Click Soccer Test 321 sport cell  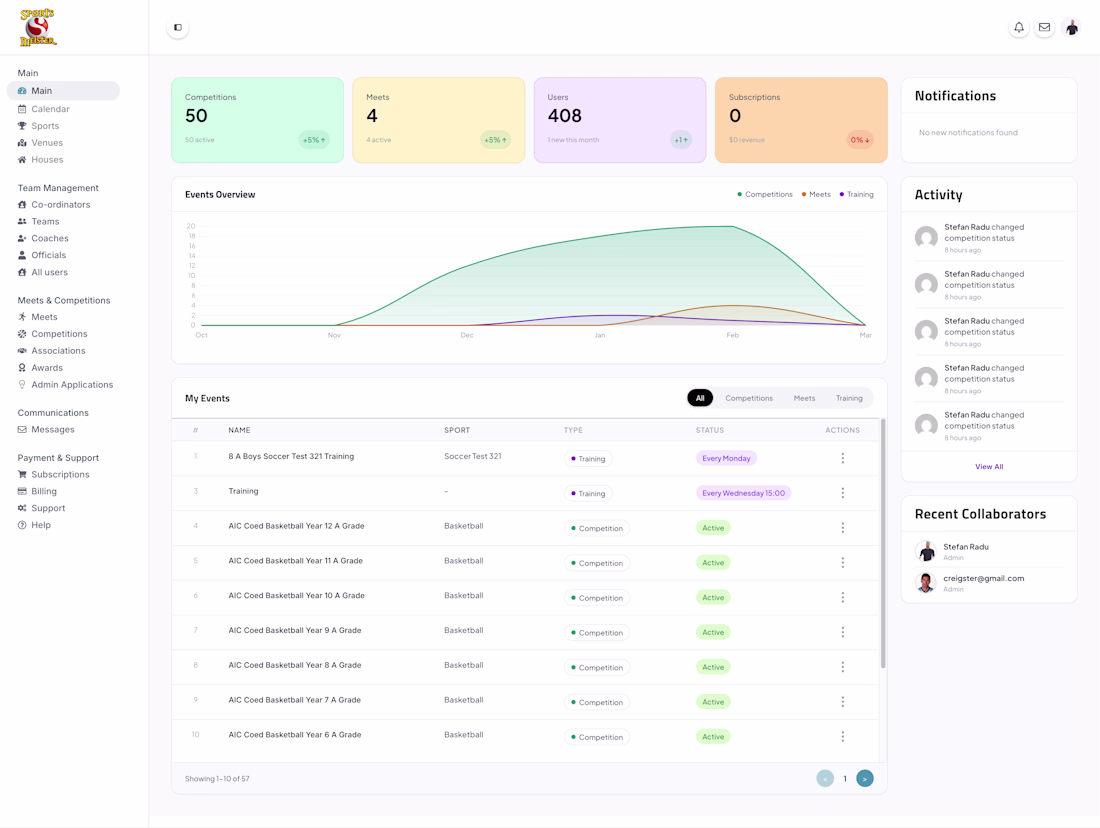click(472, 456)
